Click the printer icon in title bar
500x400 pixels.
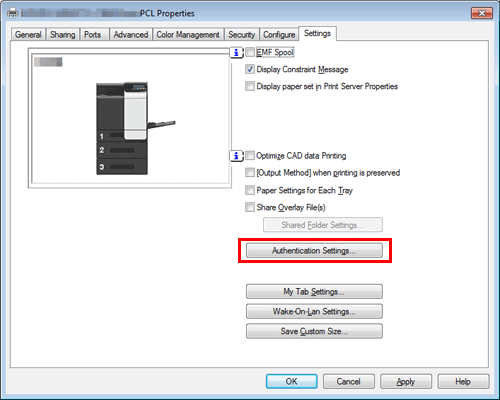click(13, 13)
